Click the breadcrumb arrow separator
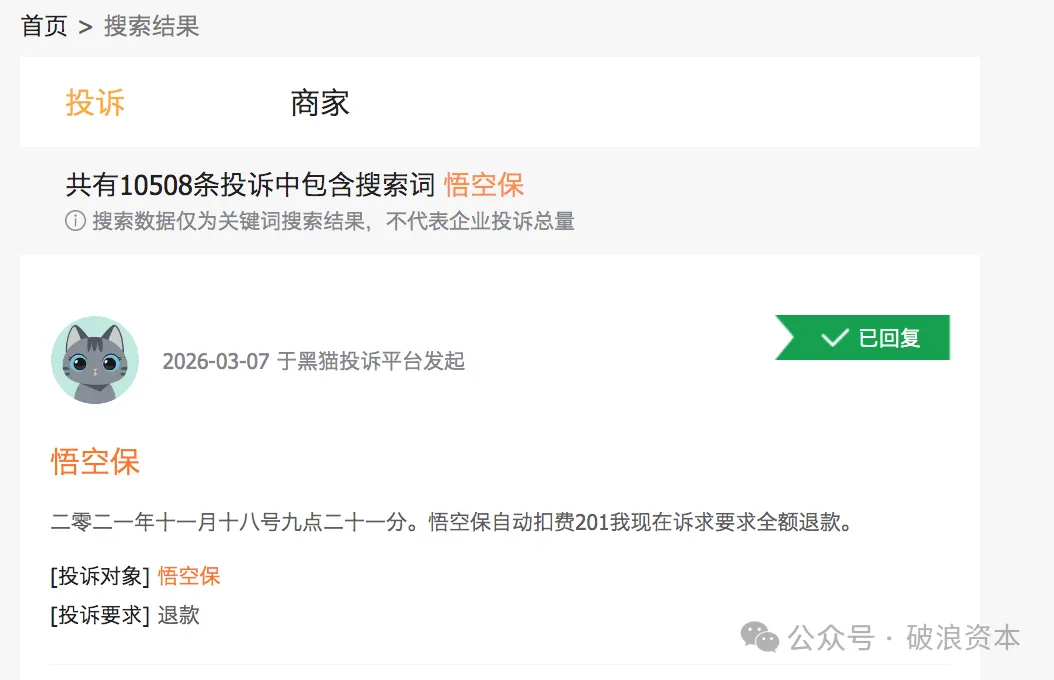 (x=85, y=27)
